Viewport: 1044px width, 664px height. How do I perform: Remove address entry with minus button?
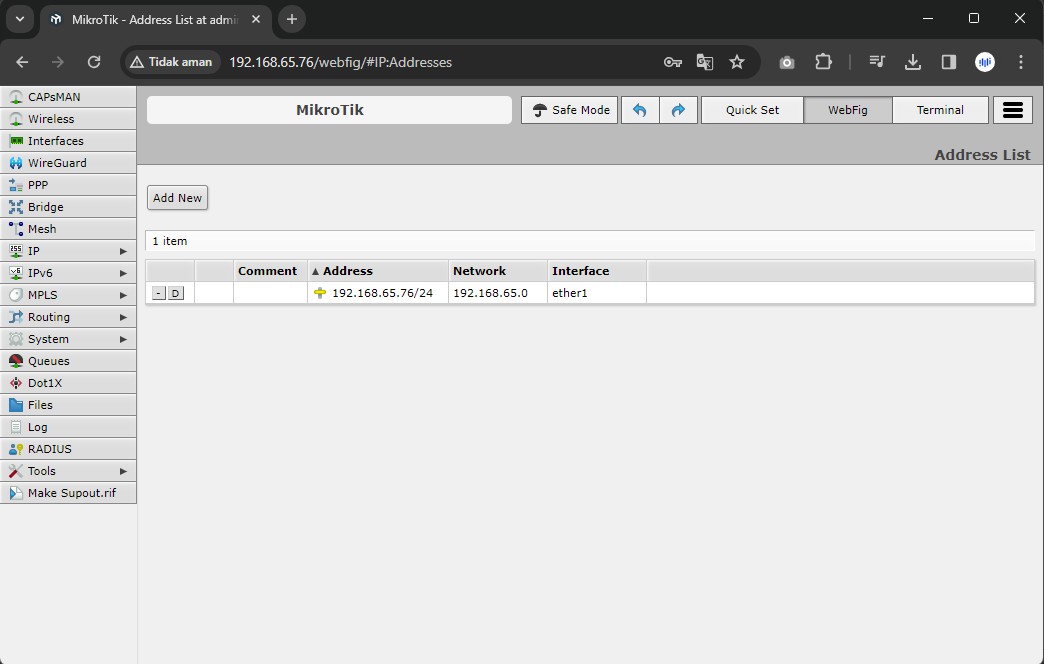click(159, 293)
